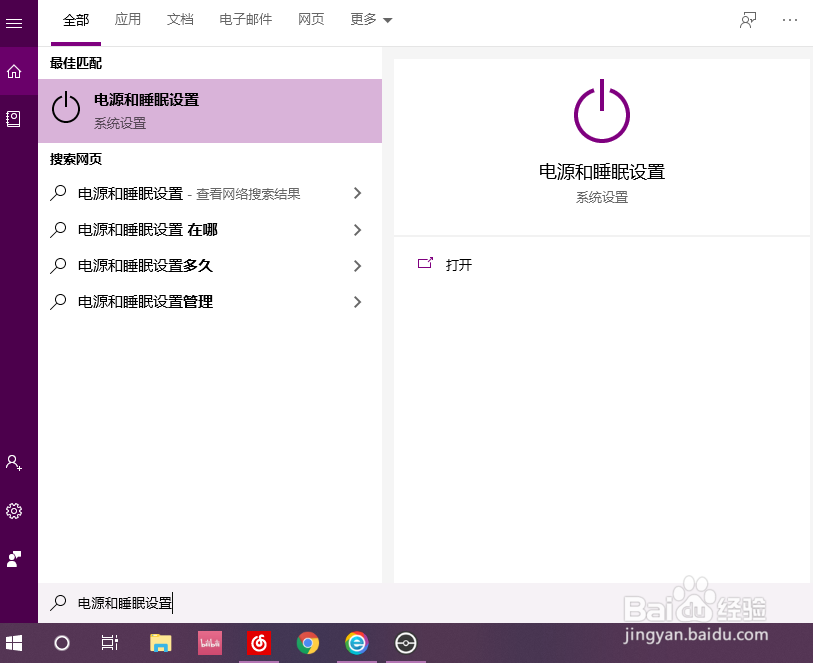Expand the hamburger menu in the sidebar

(x=14, y=23)
